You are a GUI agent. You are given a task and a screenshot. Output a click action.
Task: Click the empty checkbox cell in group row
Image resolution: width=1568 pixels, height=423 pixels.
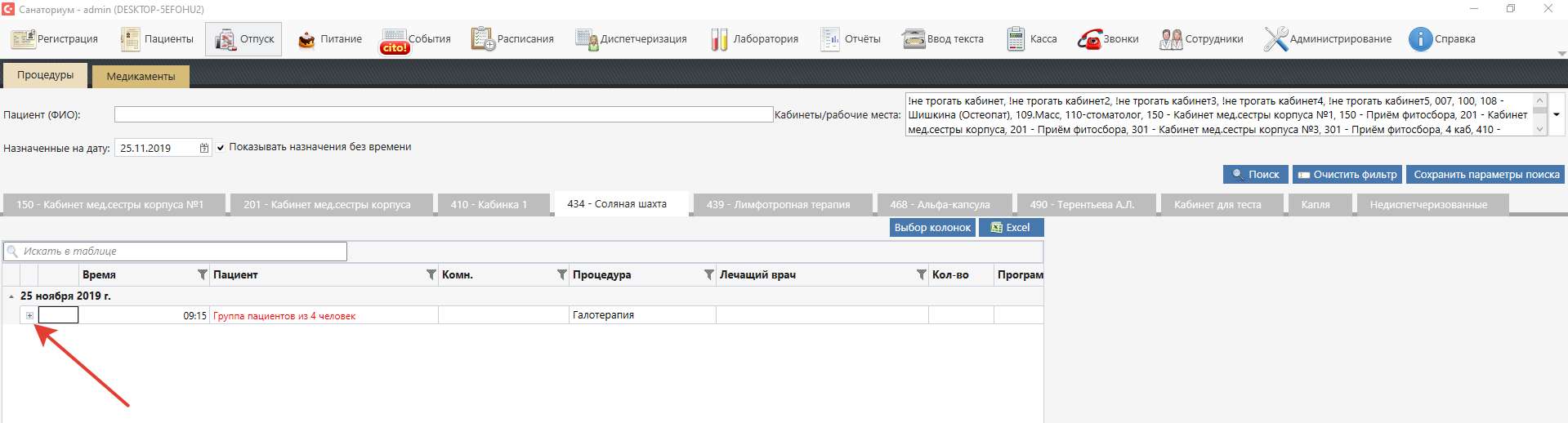(x=58, y=315)
